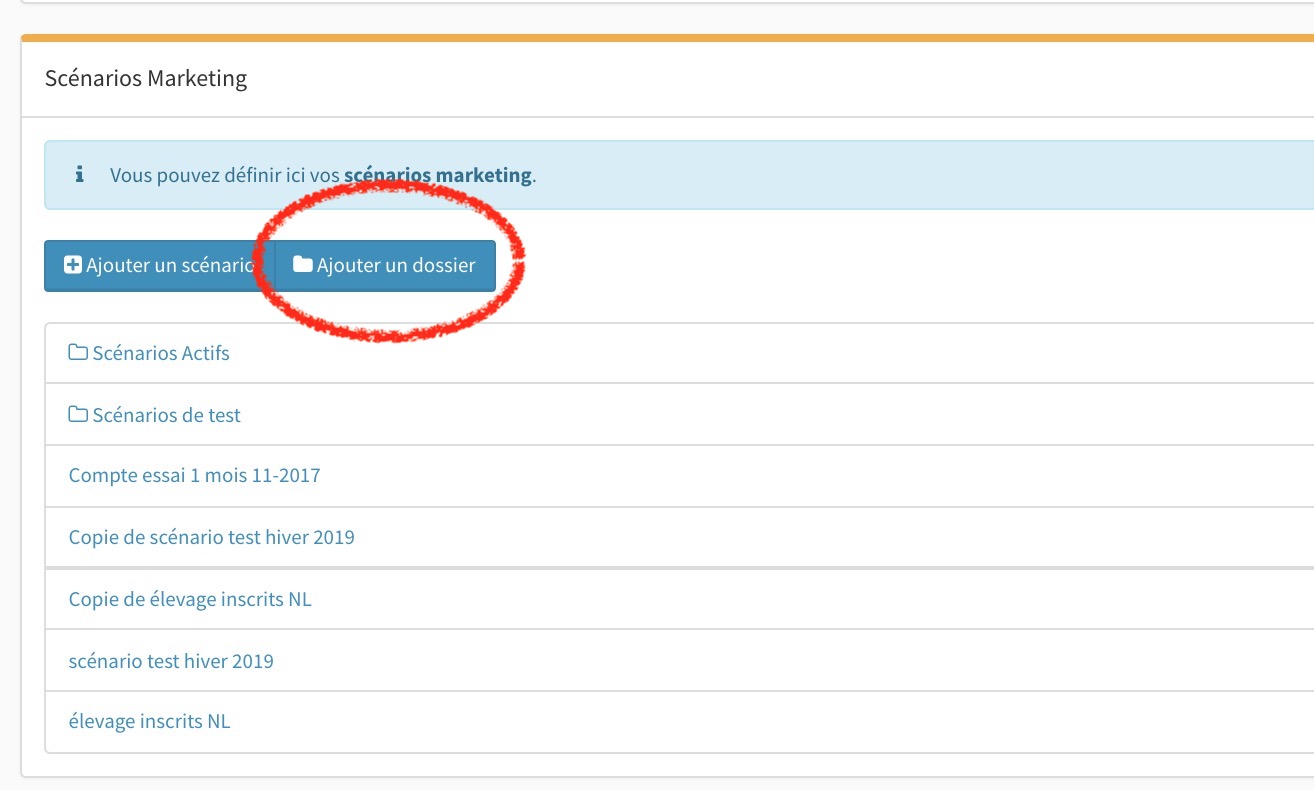Image resolution: width=1314 pixels, height=790 pixels.
Task: Open 'Copie de scénario test hiver 2019'
Action: [x=211, y=538]
